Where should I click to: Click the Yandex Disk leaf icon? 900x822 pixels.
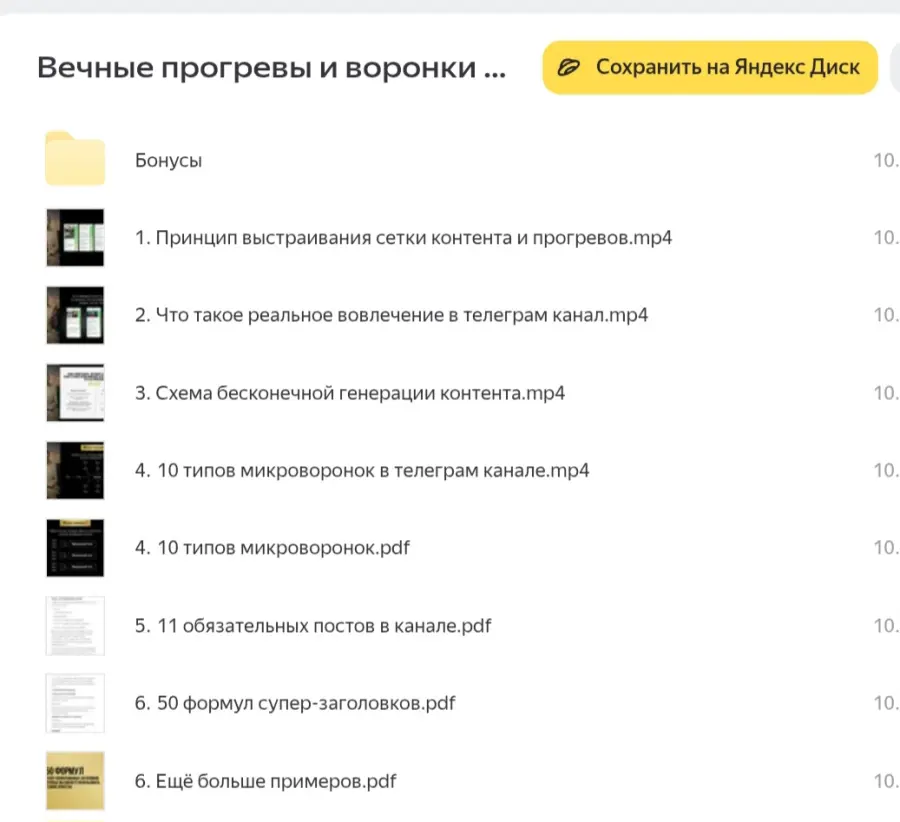[570, 67]
